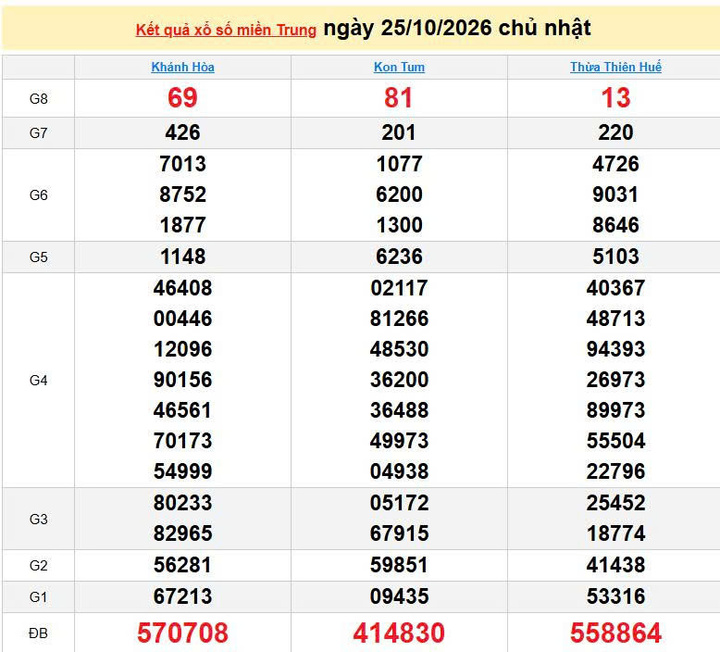Click Thừa Thiên Huế special prize 558864
Image resolution: width=720 pixels, height=652 pixels.
tap(616, 633)
